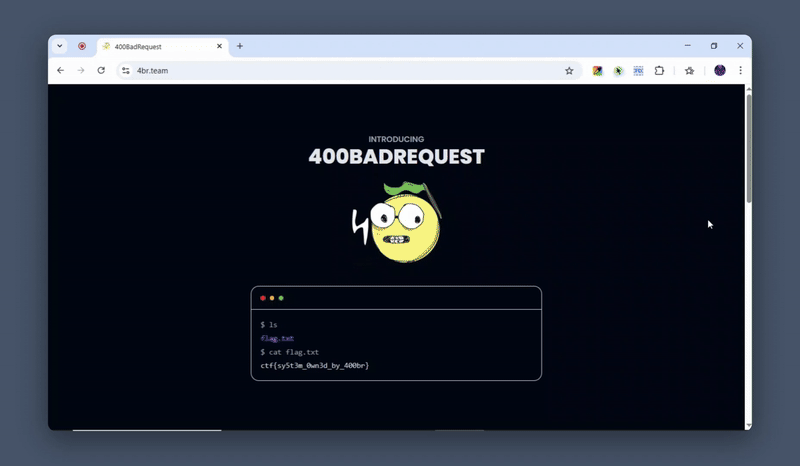Open the bookmarks star list icon
Image resolution: width=800 pixels, height=466 pixels.
689,71
